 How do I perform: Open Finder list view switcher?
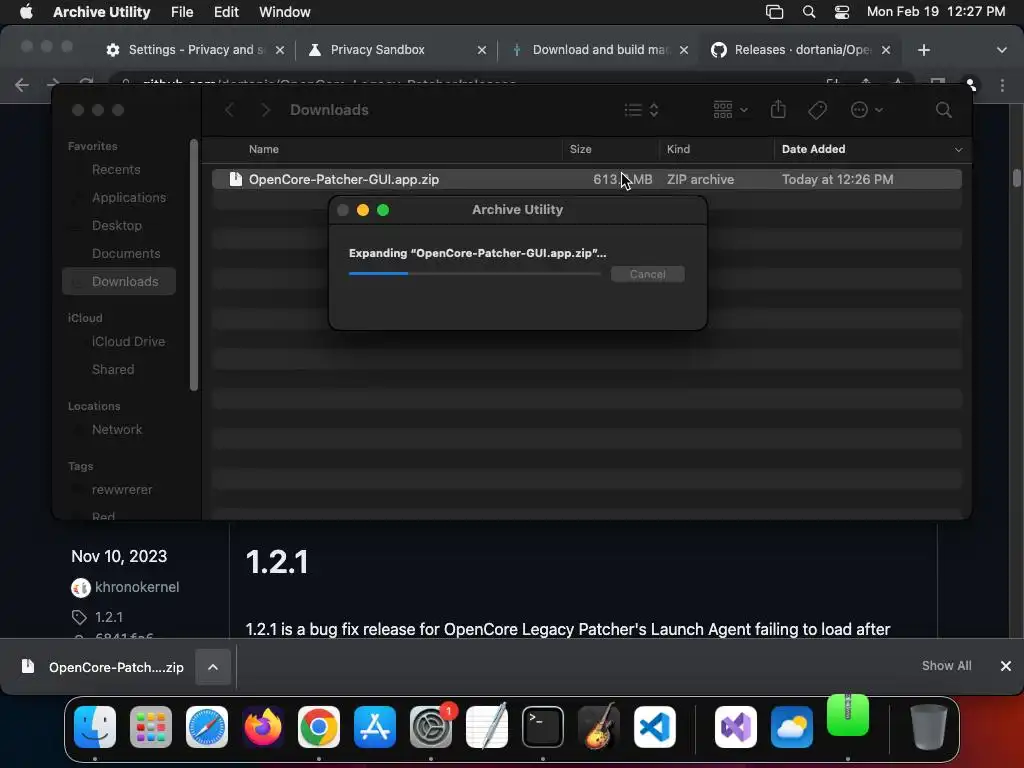pos(641,110)
